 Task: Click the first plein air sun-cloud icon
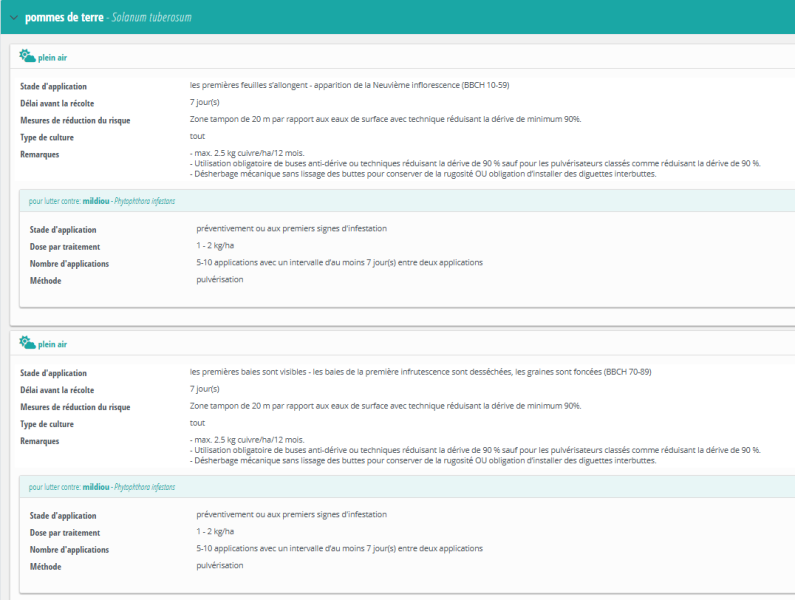click(27, 57)
